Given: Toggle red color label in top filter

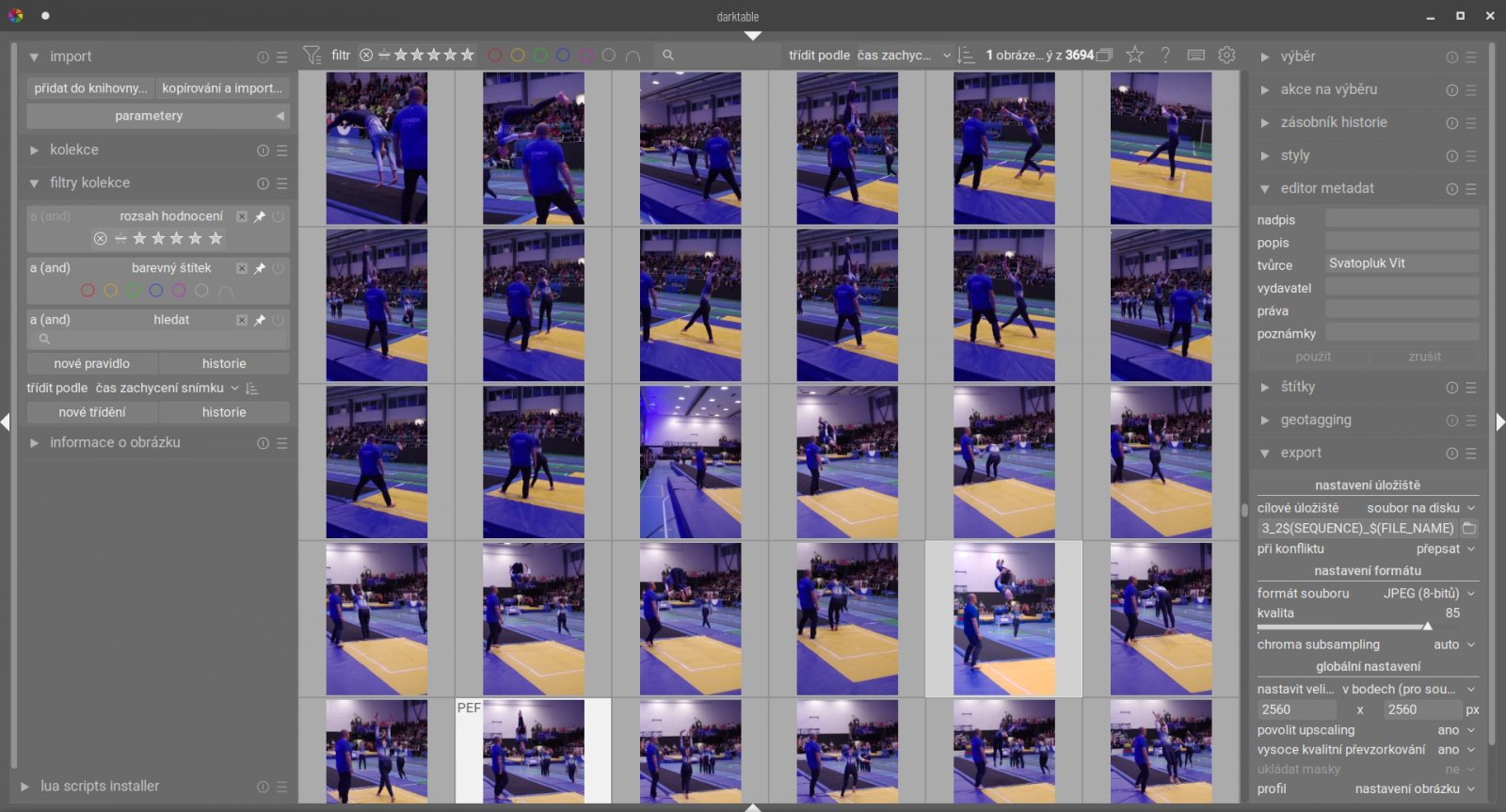Looking at the screenshot, I should 494,56.
